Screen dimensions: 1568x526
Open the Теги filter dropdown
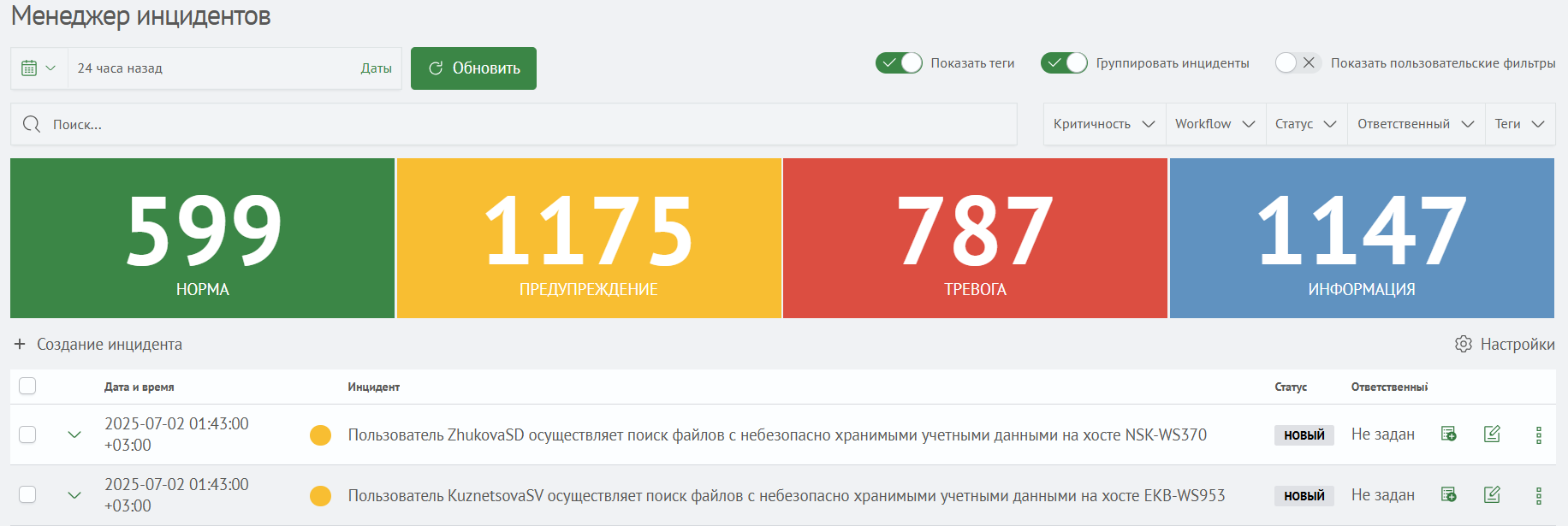pyautogui.click(x=1520, y=124)
